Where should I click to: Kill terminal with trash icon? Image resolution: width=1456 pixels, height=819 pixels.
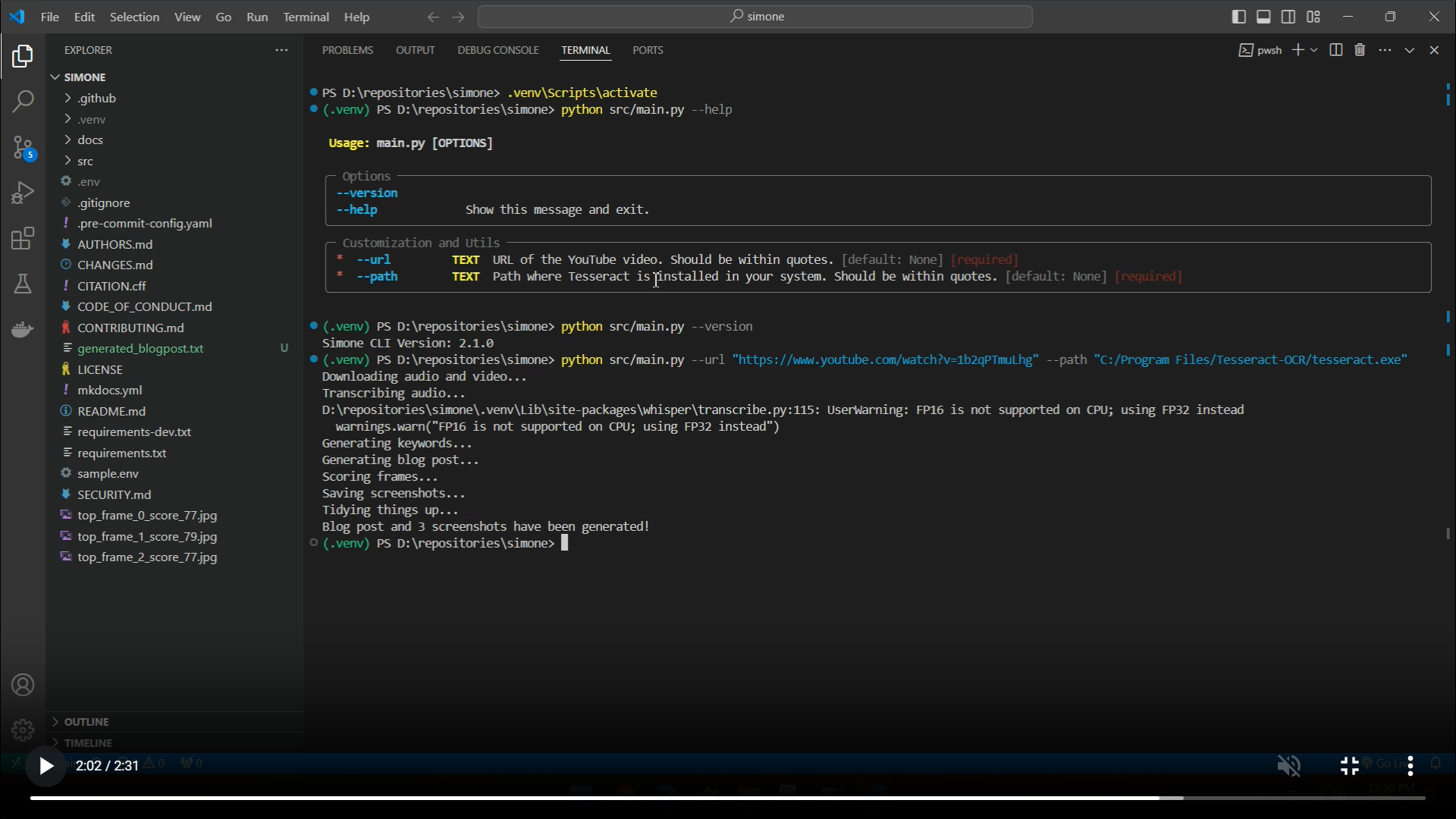pyautogui.click(x=1360, y=50)
